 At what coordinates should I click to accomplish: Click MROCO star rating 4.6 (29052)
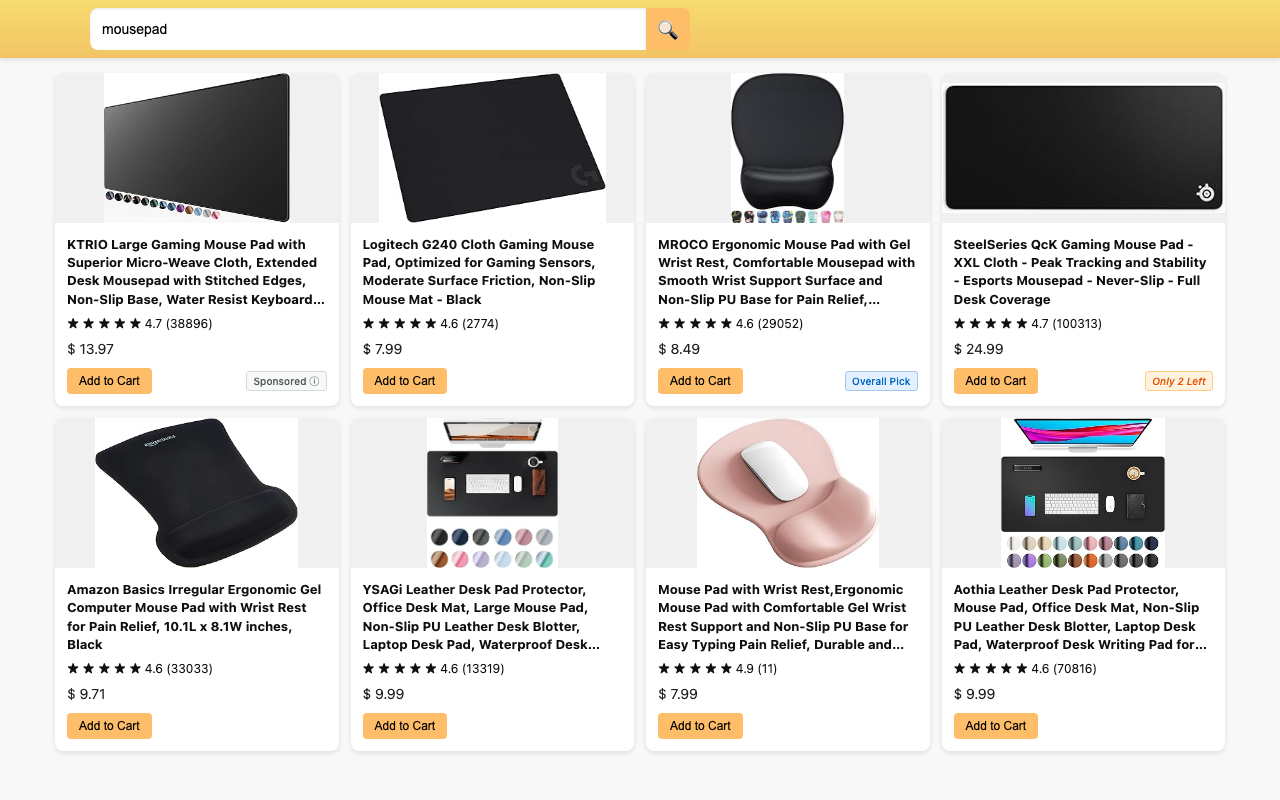731,324
